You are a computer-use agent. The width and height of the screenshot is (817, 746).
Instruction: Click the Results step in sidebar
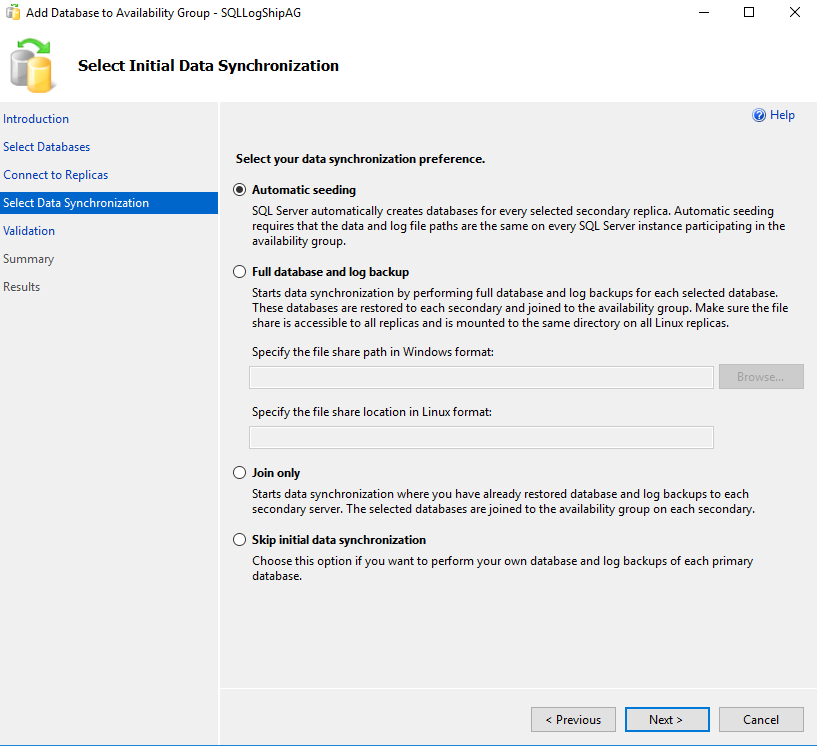(22, 287)
